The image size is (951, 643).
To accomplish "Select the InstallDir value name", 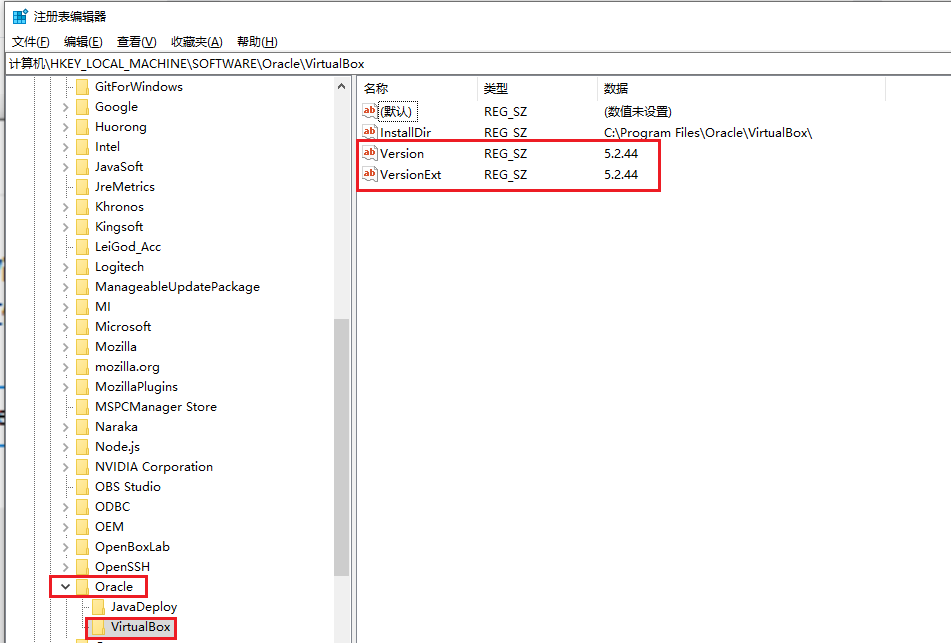I will click(405, 133).
